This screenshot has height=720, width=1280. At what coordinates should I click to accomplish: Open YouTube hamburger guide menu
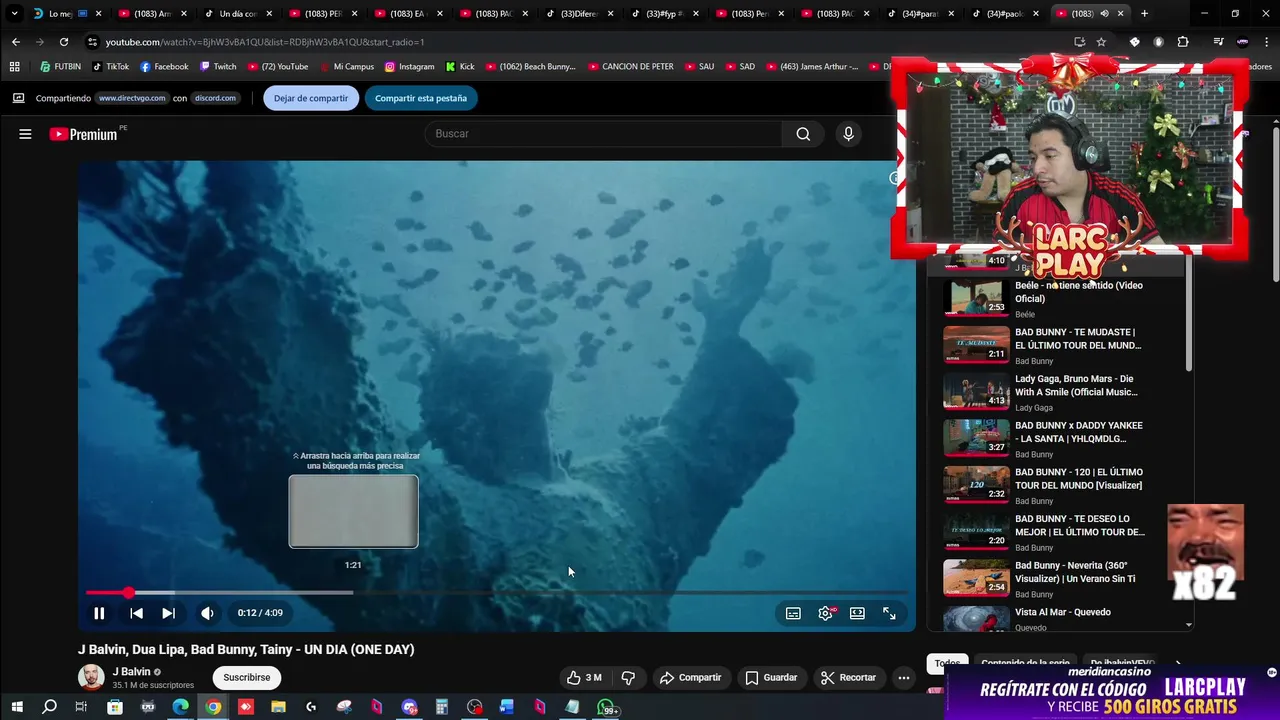click(x=25, y=134)
